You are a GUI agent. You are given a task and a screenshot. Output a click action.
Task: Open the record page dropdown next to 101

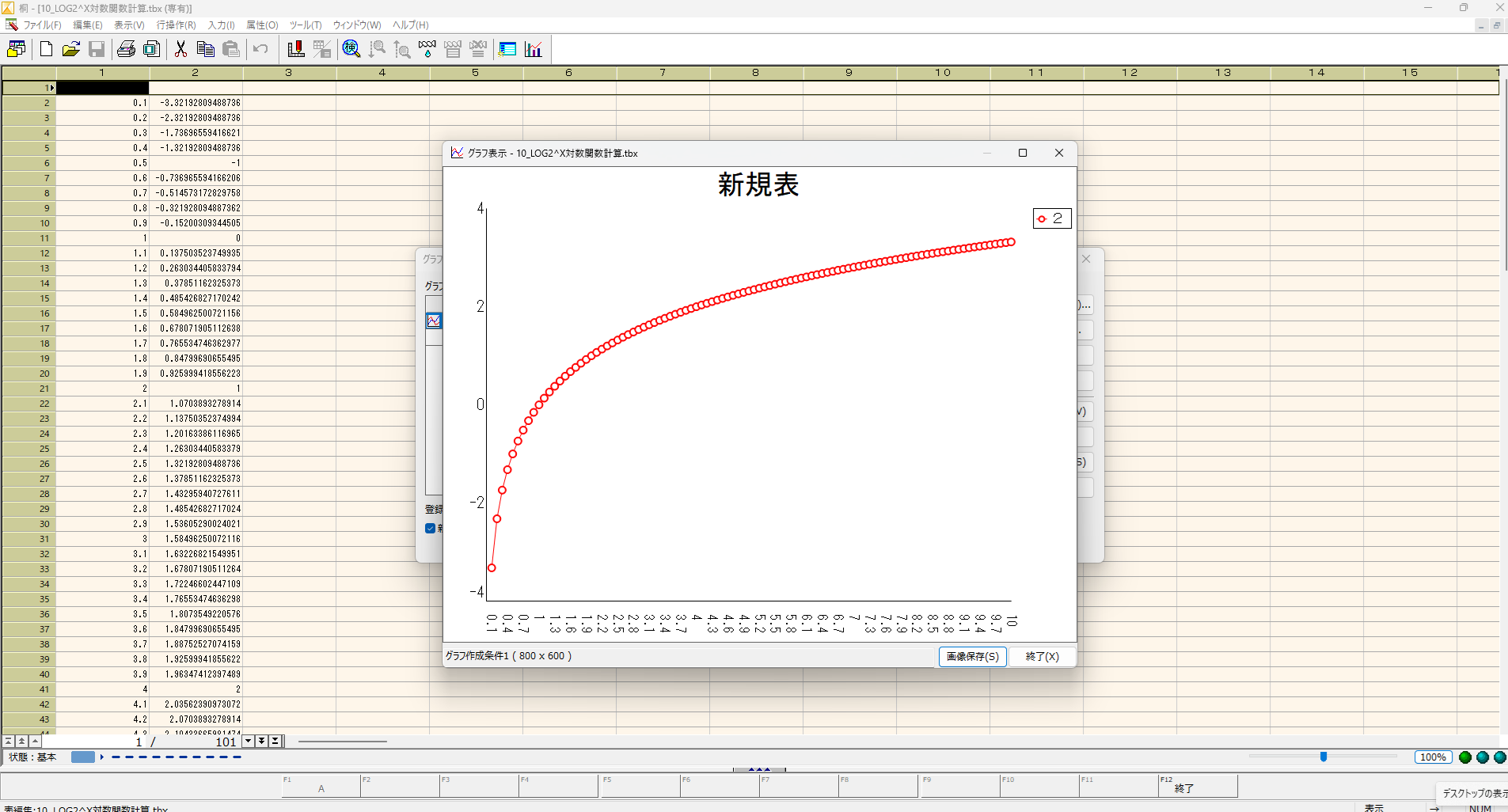coord(248,742)
